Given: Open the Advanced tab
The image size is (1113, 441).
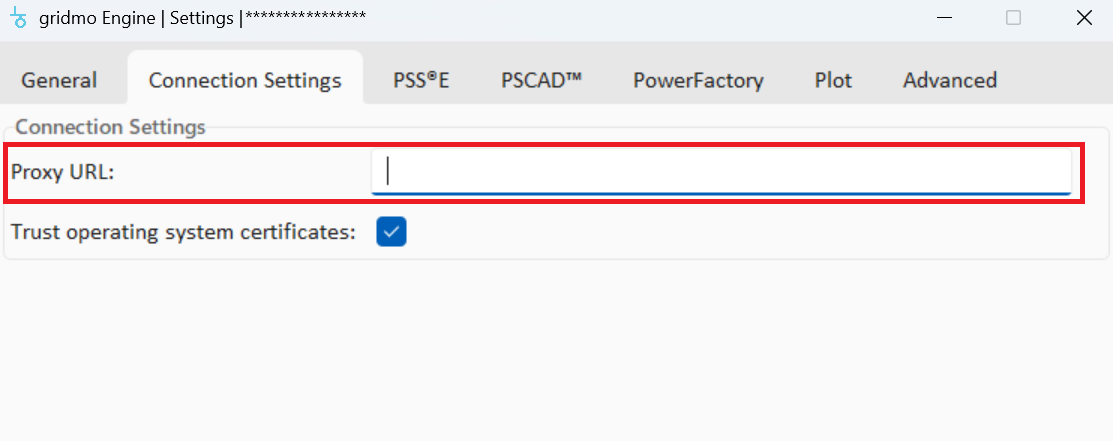Looking at the screenshot, I should 949,81.
